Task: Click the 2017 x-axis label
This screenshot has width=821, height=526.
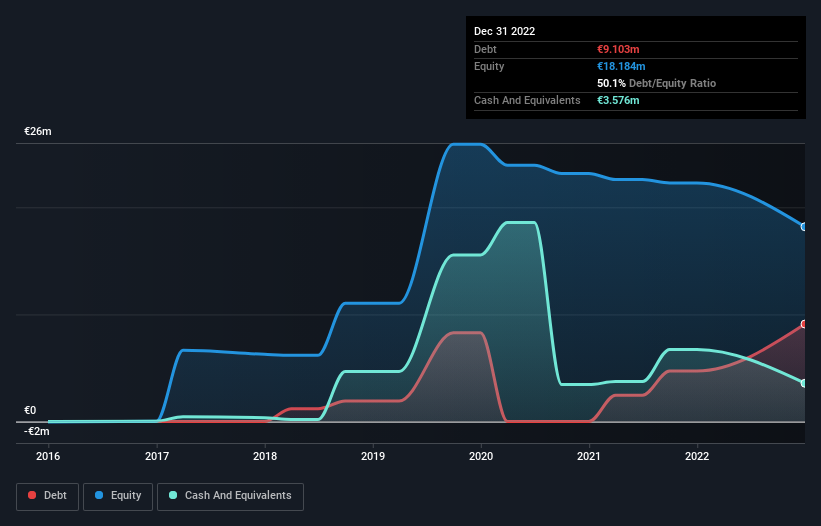Action: (157, 456)
